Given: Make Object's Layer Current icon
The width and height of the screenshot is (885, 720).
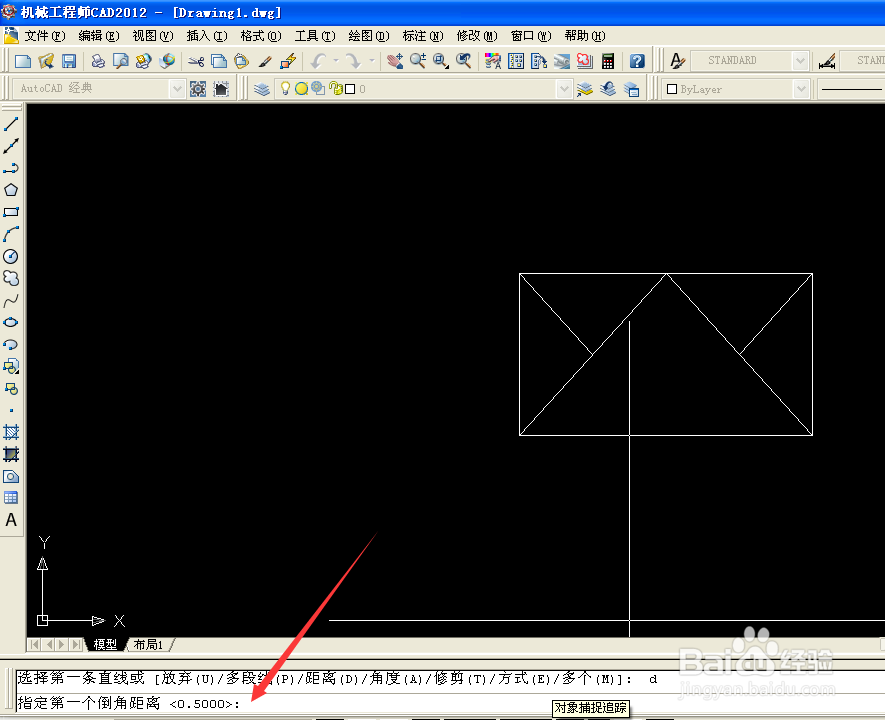Looking at the screenshot, I should pyautogui.click(x=585, y=89).
